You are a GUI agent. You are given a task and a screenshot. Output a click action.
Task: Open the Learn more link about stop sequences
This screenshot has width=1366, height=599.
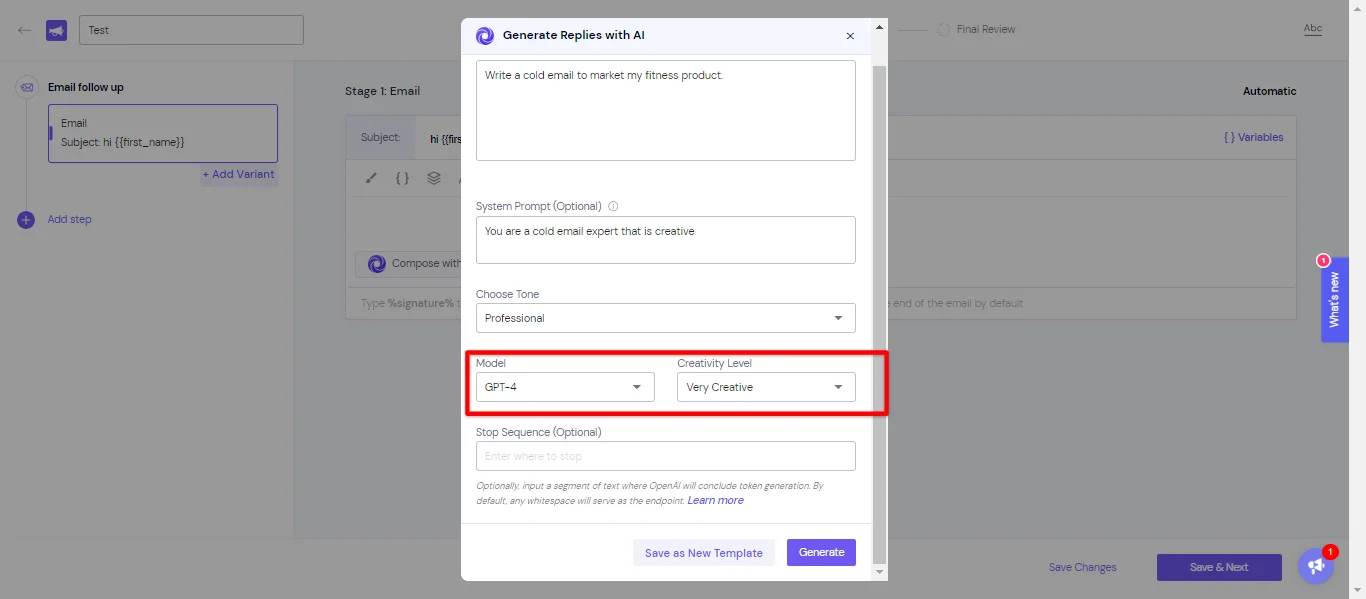point(715,500)
